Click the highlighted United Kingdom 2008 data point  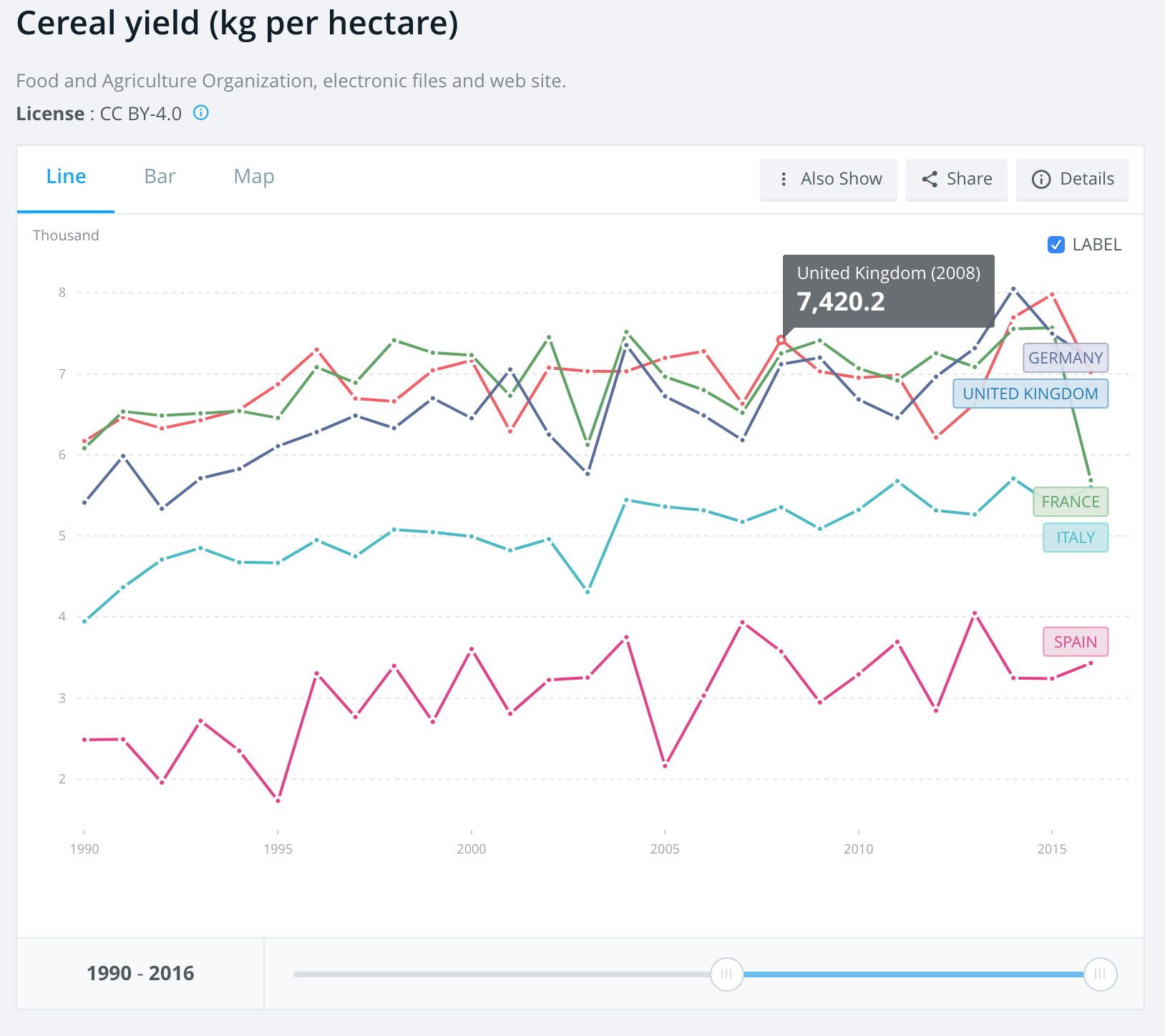[x=781, y=340]
